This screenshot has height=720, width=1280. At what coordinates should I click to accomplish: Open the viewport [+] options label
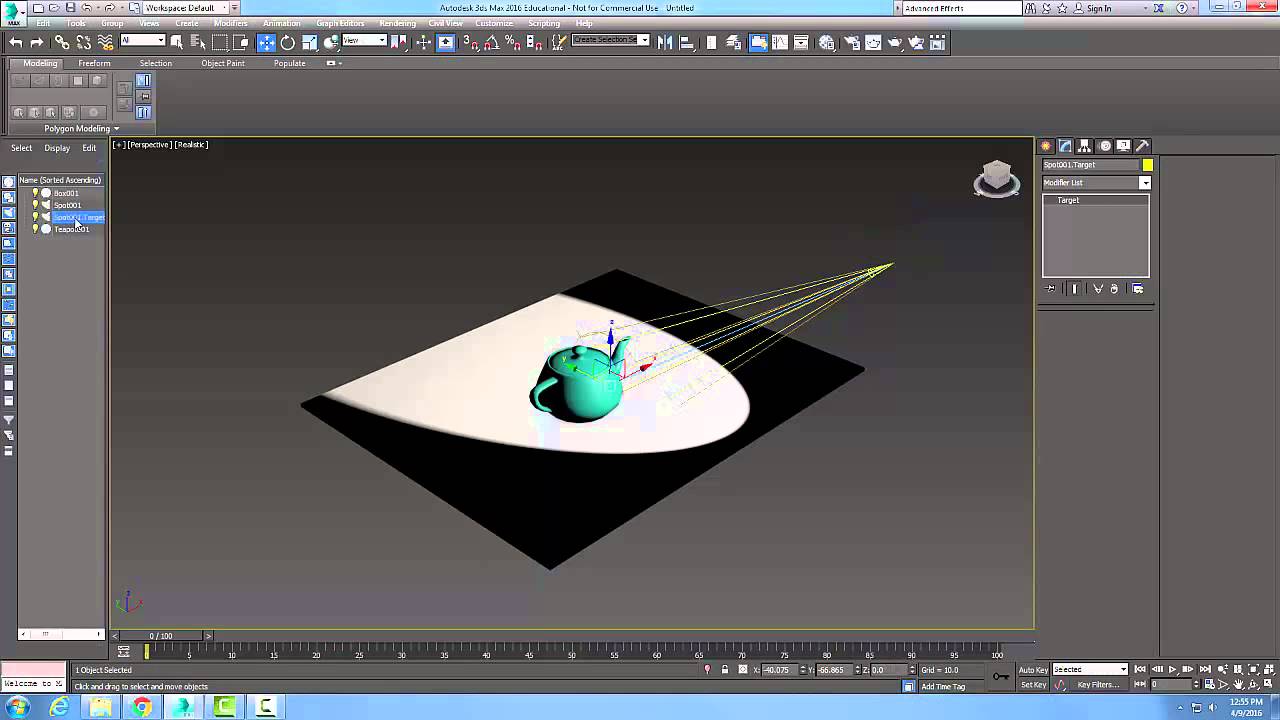(119, 145)
